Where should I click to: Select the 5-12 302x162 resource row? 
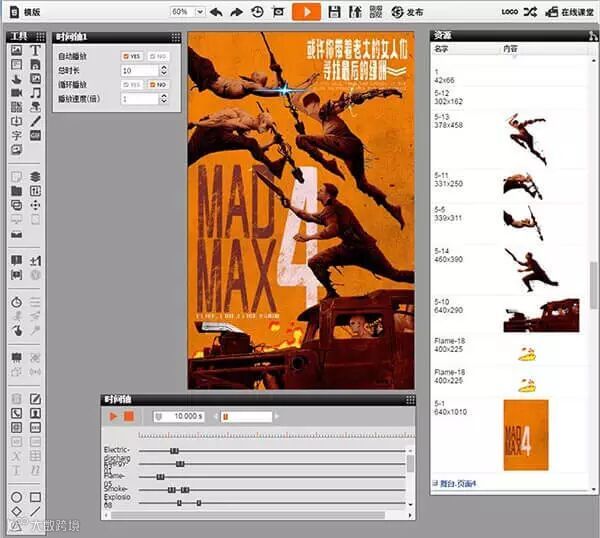coord(509,98)
